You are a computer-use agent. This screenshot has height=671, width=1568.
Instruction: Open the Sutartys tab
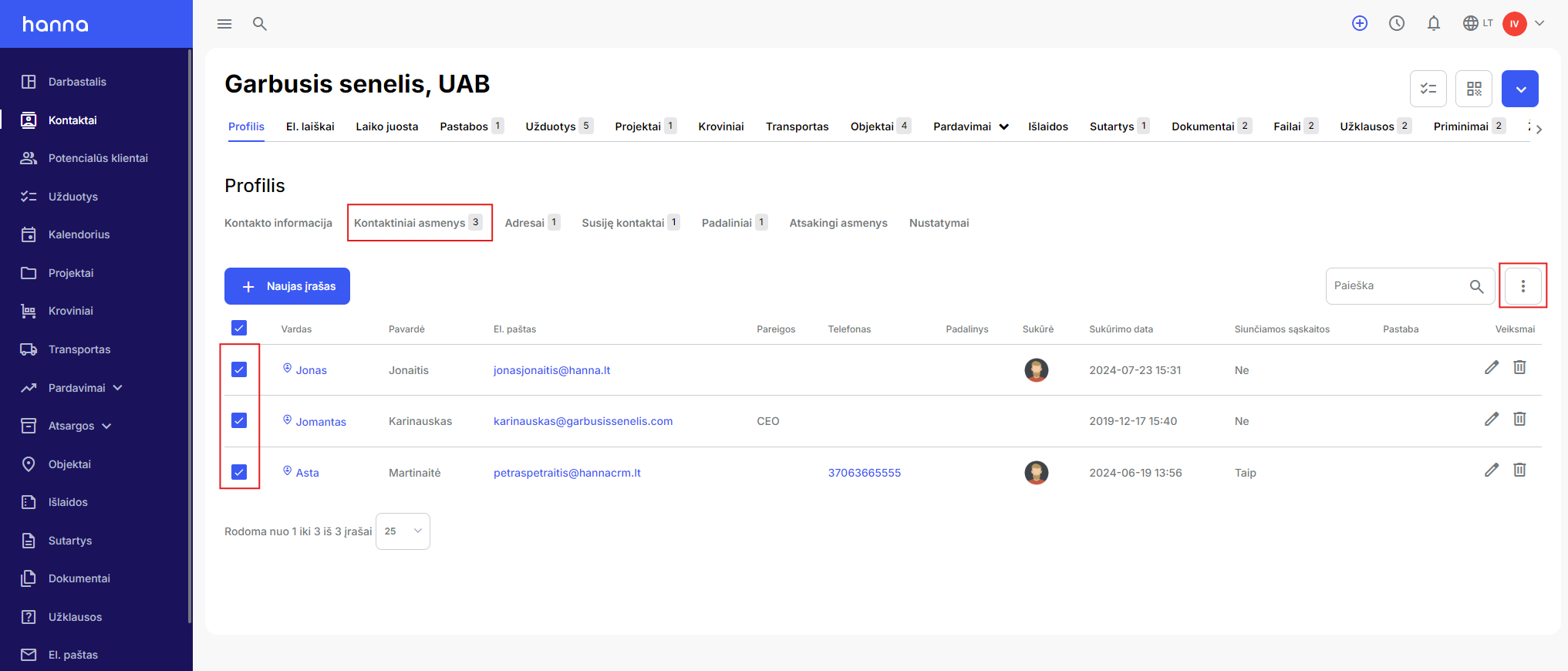(x=1119, y=126)
